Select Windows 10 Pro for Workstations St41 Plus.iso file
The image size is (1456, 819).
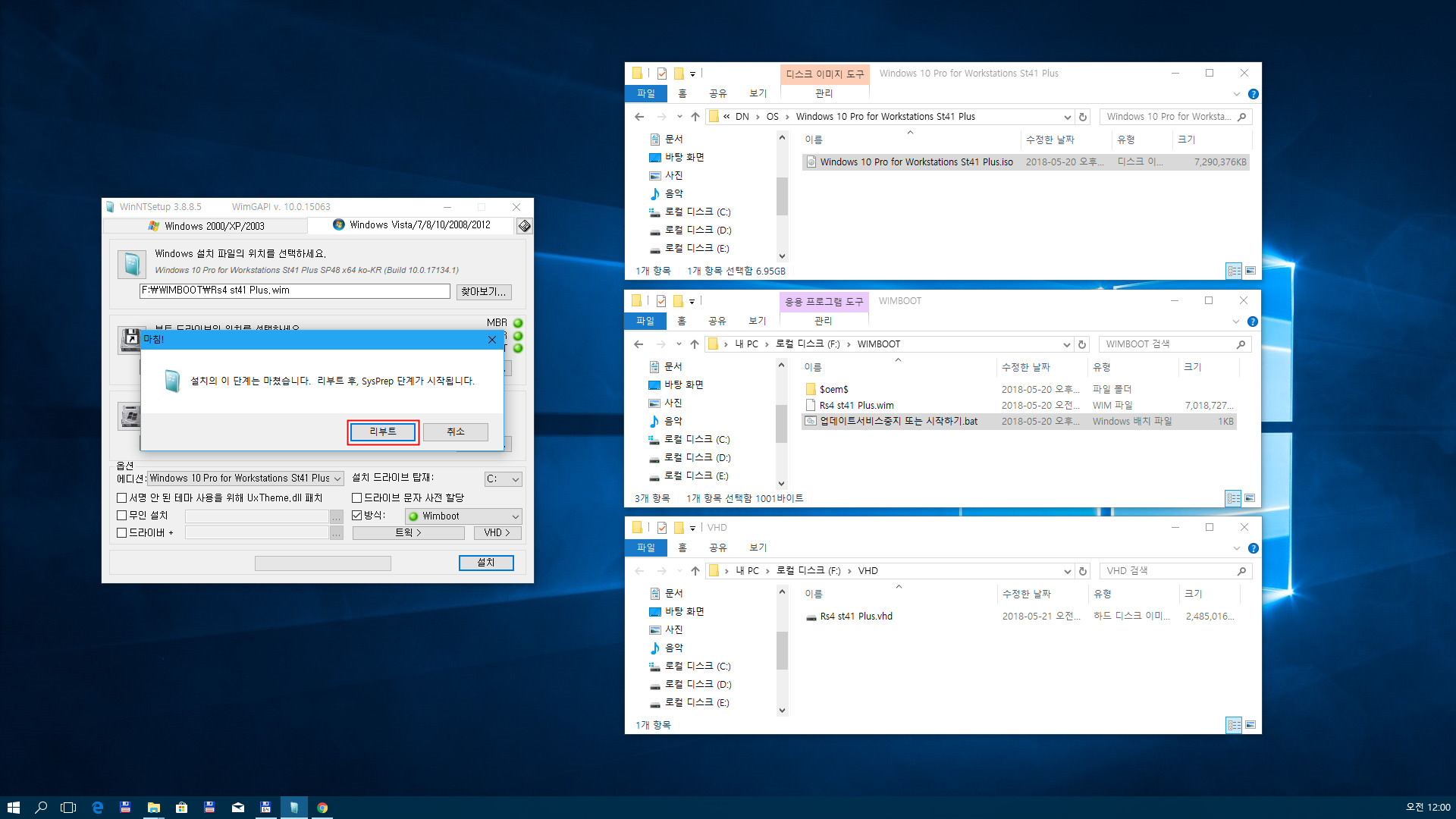point(1025,162)
